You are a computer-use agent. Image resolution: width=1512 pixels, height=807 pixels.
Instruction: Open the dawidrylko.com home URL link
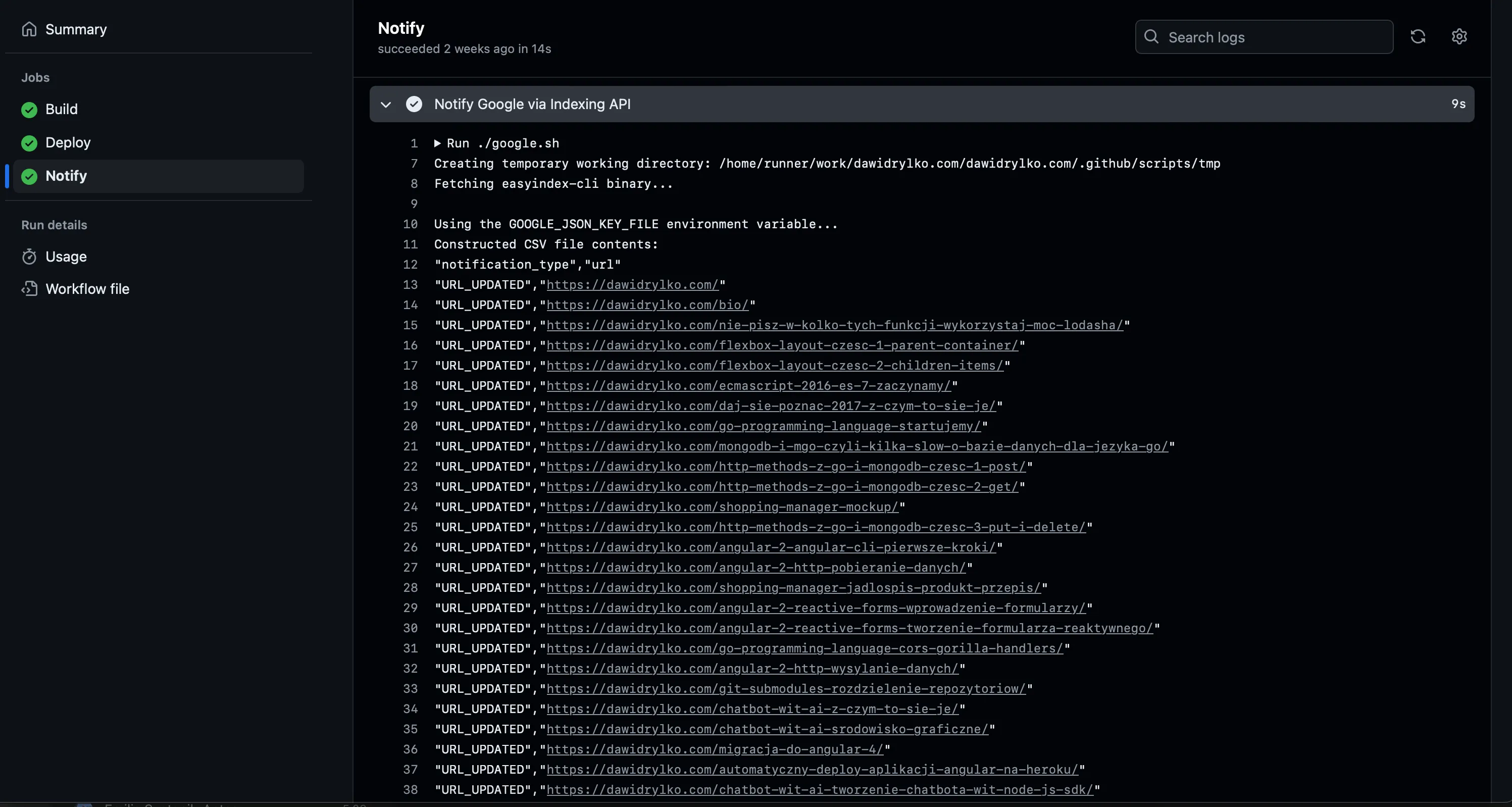[633, 285]
